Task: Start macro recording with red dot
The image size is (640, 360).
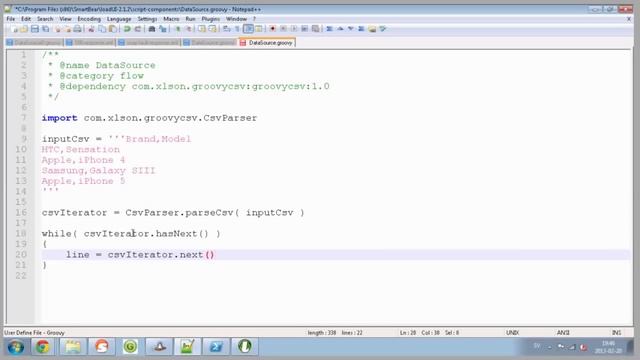Action: click(x=272, y=29)
